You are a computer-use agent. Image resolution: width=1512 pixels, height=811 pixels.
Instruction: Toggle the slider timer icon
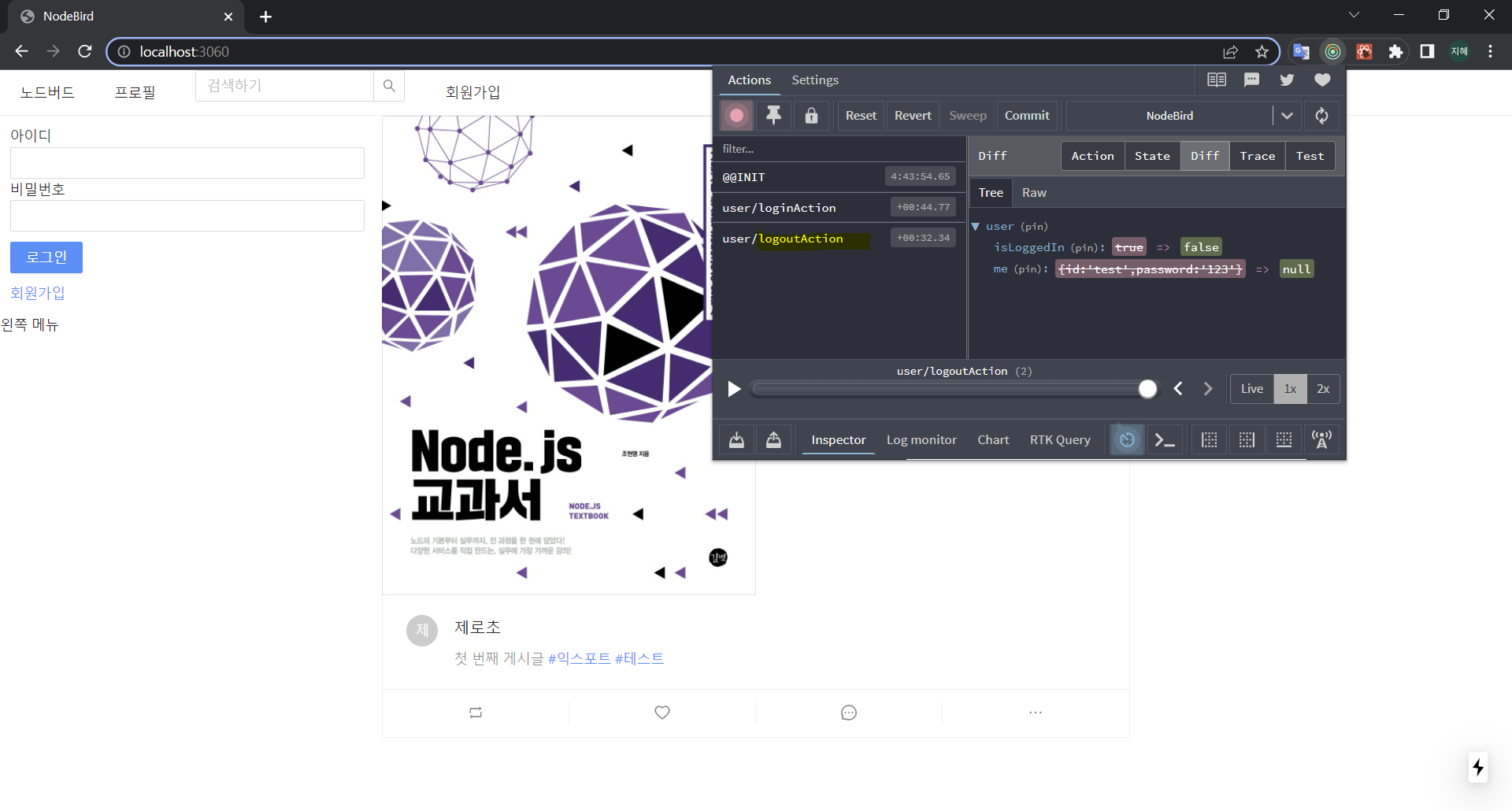click(x=1128, y=440)
